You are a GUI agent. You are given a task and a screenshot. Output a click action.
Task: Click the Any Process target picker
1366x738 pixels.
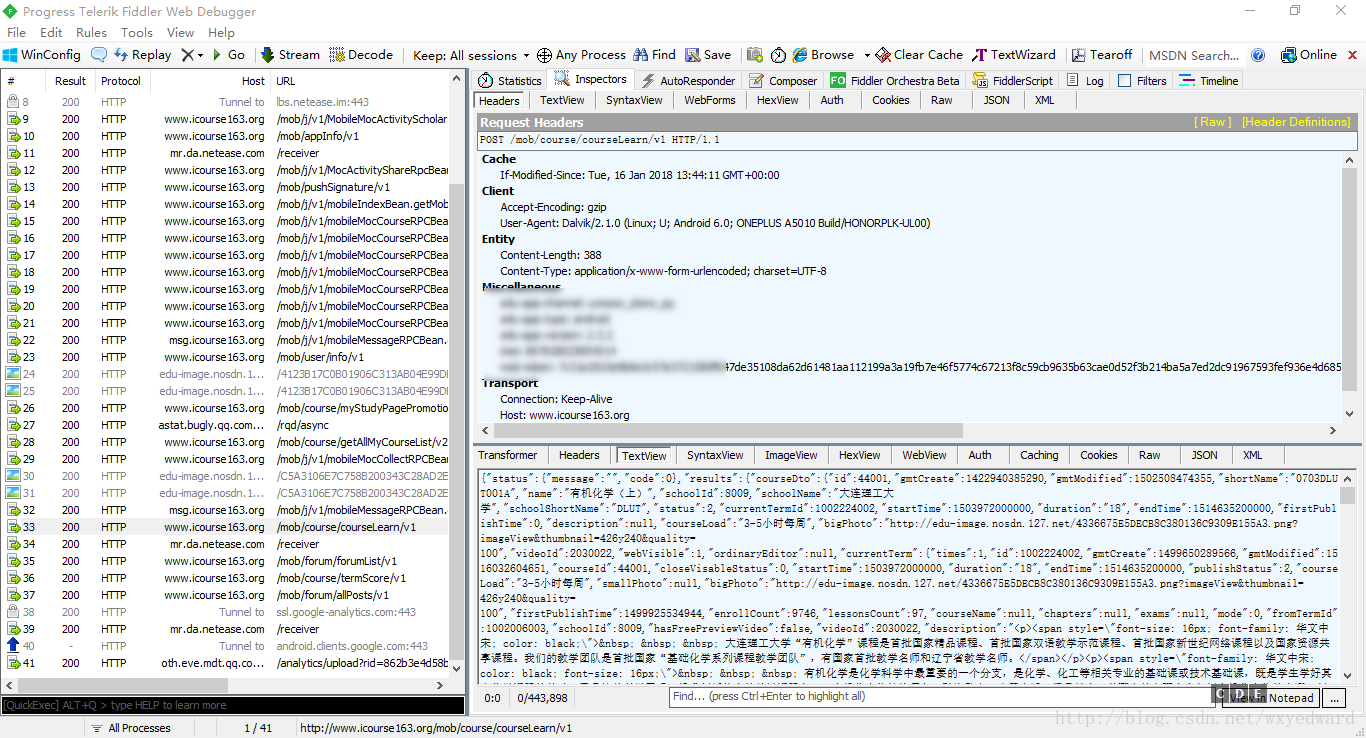pyautogui.click(x=581, y=55)
